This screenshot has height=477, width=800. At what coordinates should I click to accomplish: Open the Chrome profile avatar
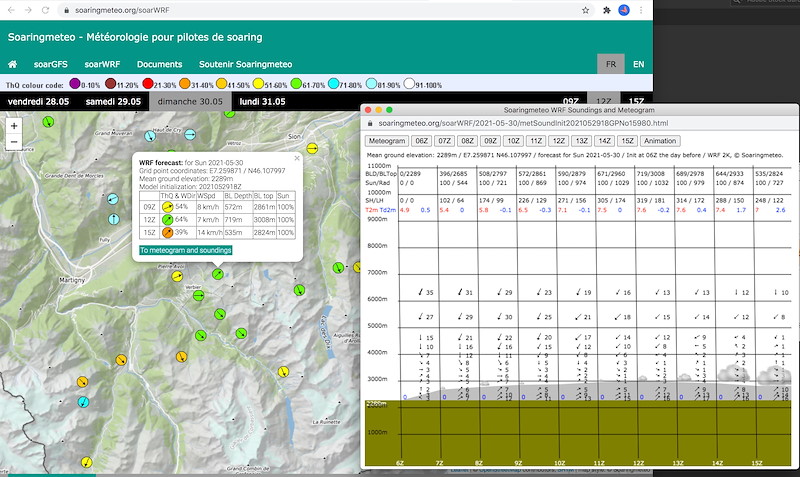(623, 10)
